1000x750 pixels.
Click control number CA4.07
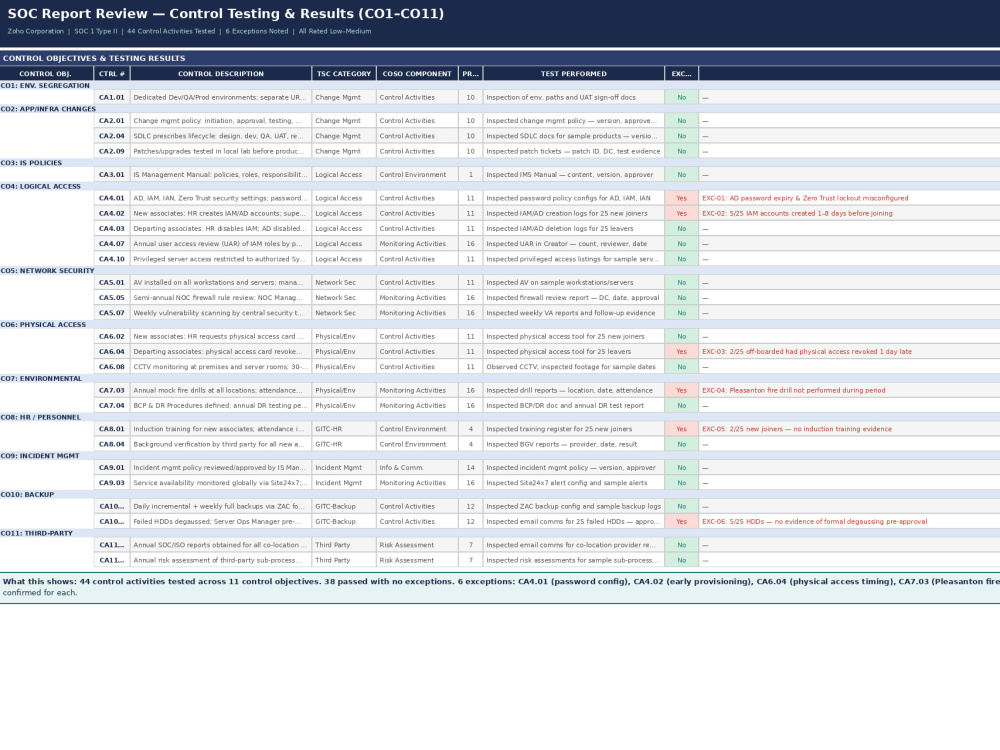click(x=112, y=244)
